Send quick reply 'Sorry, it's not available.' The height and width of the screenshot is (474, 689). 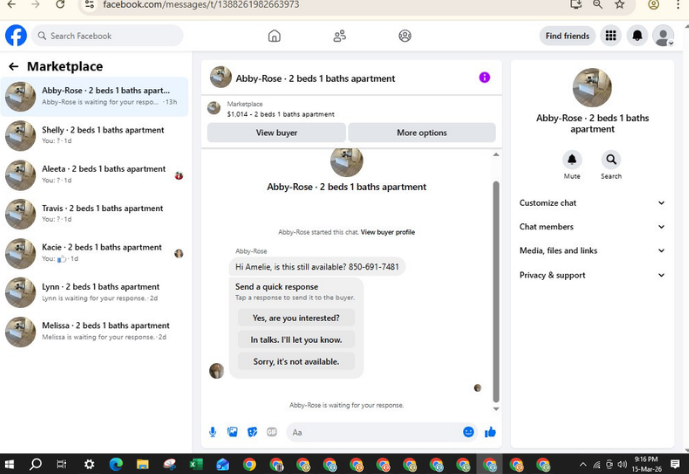click(296, 362)
